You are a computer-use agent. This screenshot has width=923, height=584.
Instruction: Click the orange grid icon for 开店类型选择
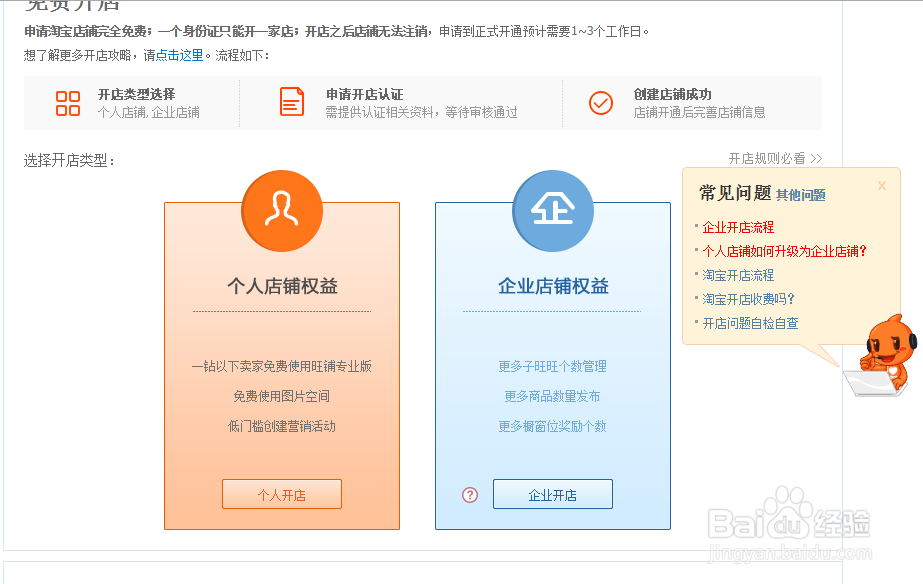(68, 103)
